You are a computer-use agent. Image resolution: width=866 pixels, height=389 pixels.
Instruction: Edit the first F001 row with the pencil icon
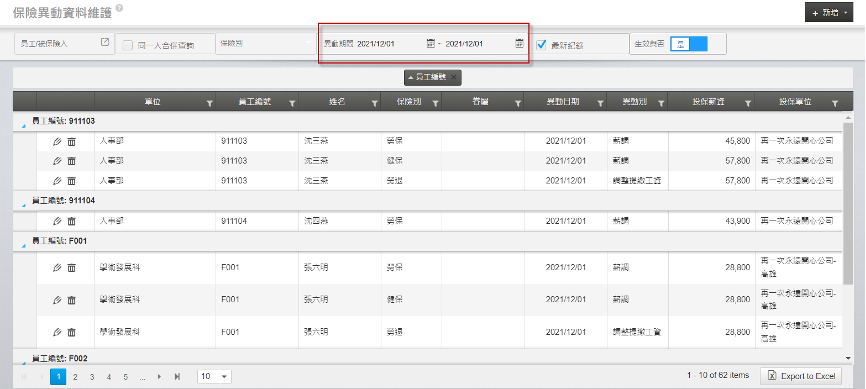tap(57, 268)
